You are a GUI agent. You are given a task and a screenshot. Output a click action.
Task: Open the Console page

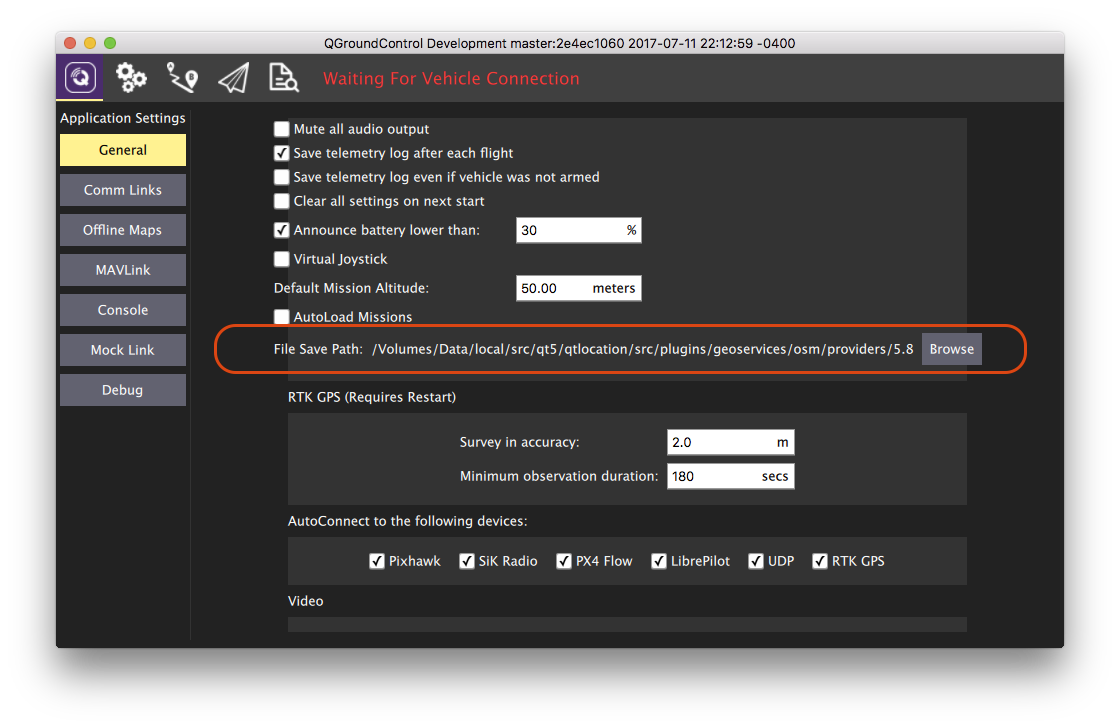click(123, 310)
